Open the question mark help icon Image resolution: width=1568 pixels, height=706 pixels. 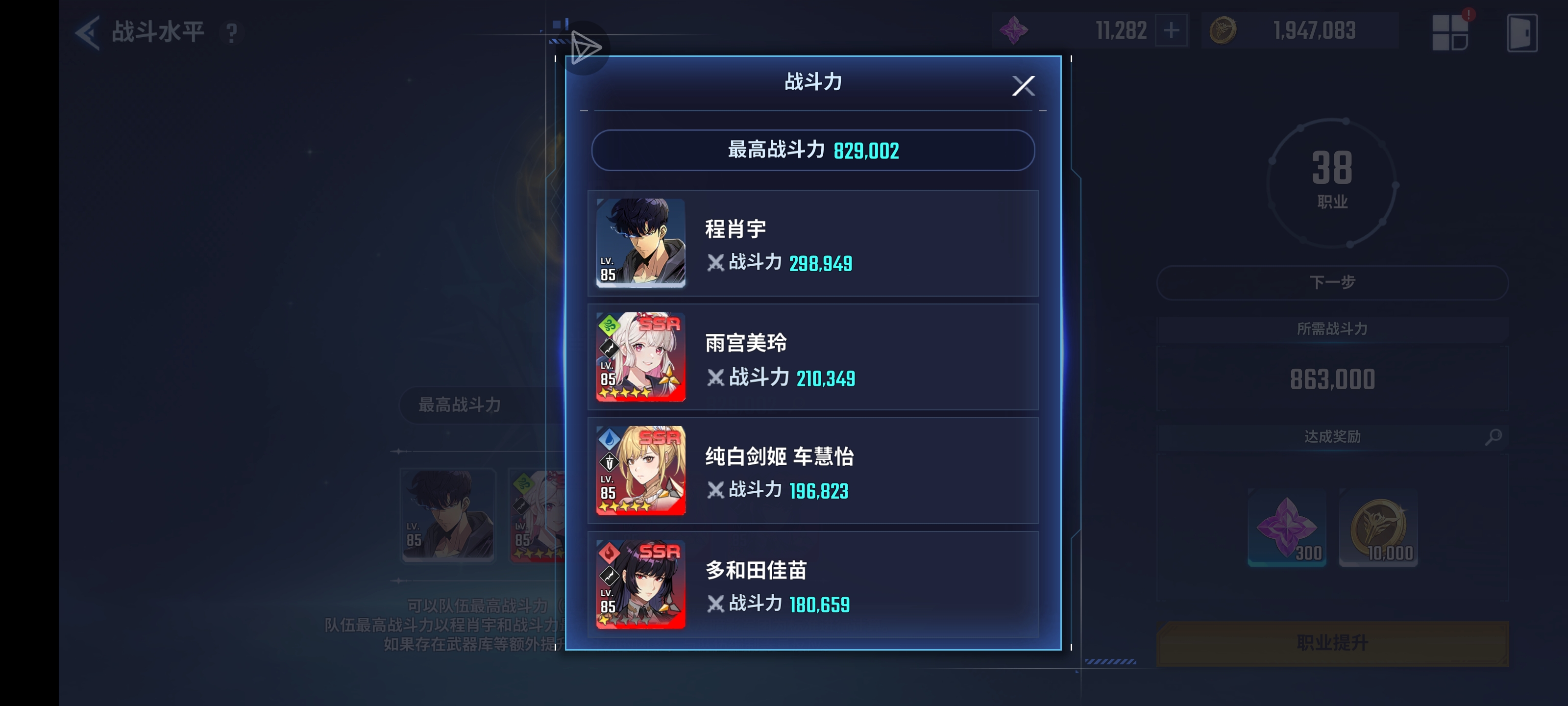[x=231, y=33]
